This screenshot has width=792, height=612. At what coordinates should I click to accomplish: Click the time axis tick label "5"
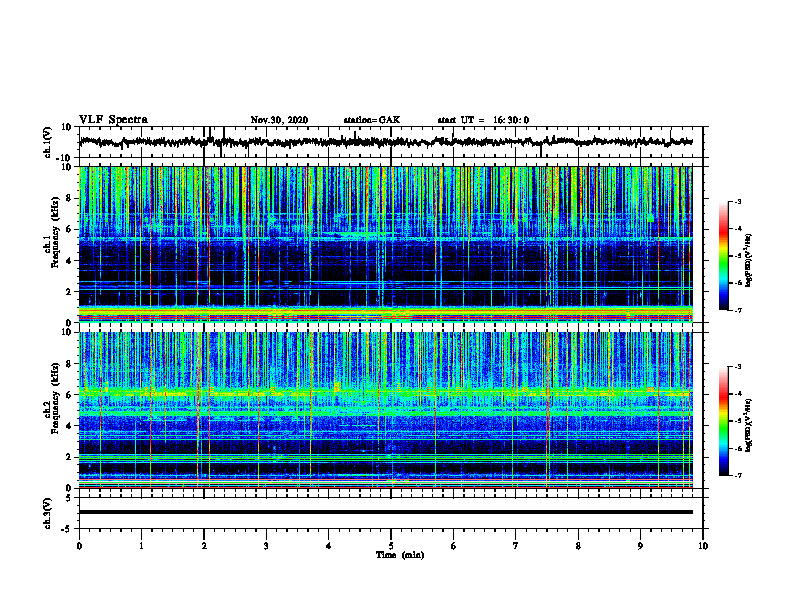click(x=391, y=546)
